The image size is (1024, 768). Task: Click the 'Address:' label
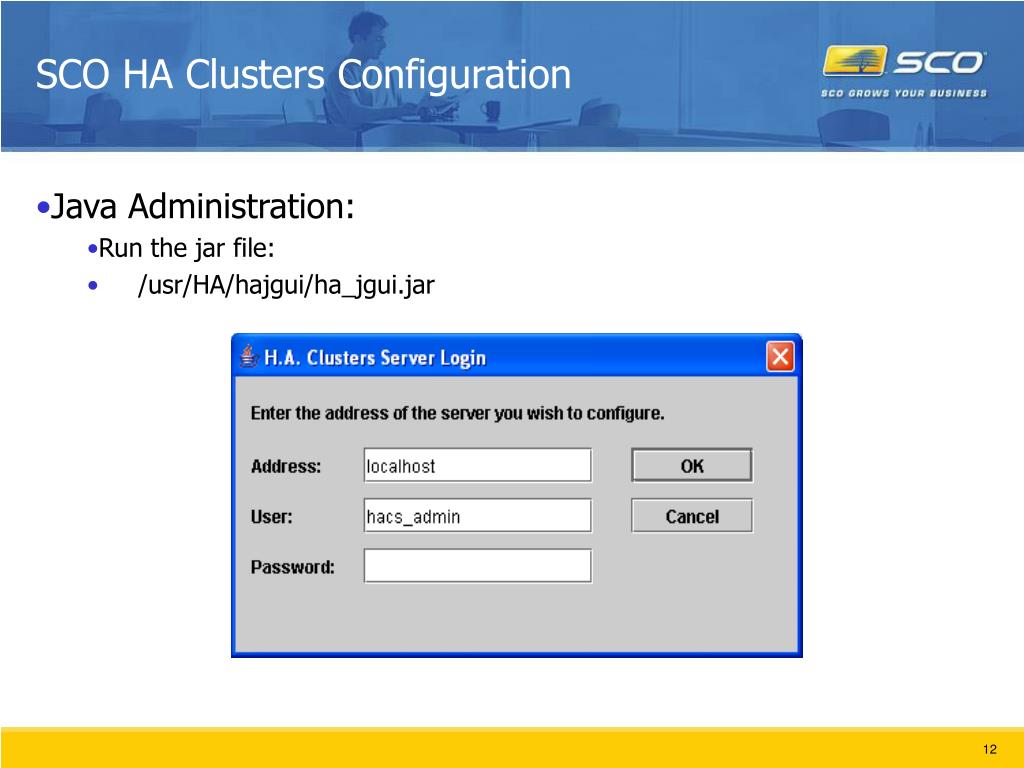pos(286,466)
